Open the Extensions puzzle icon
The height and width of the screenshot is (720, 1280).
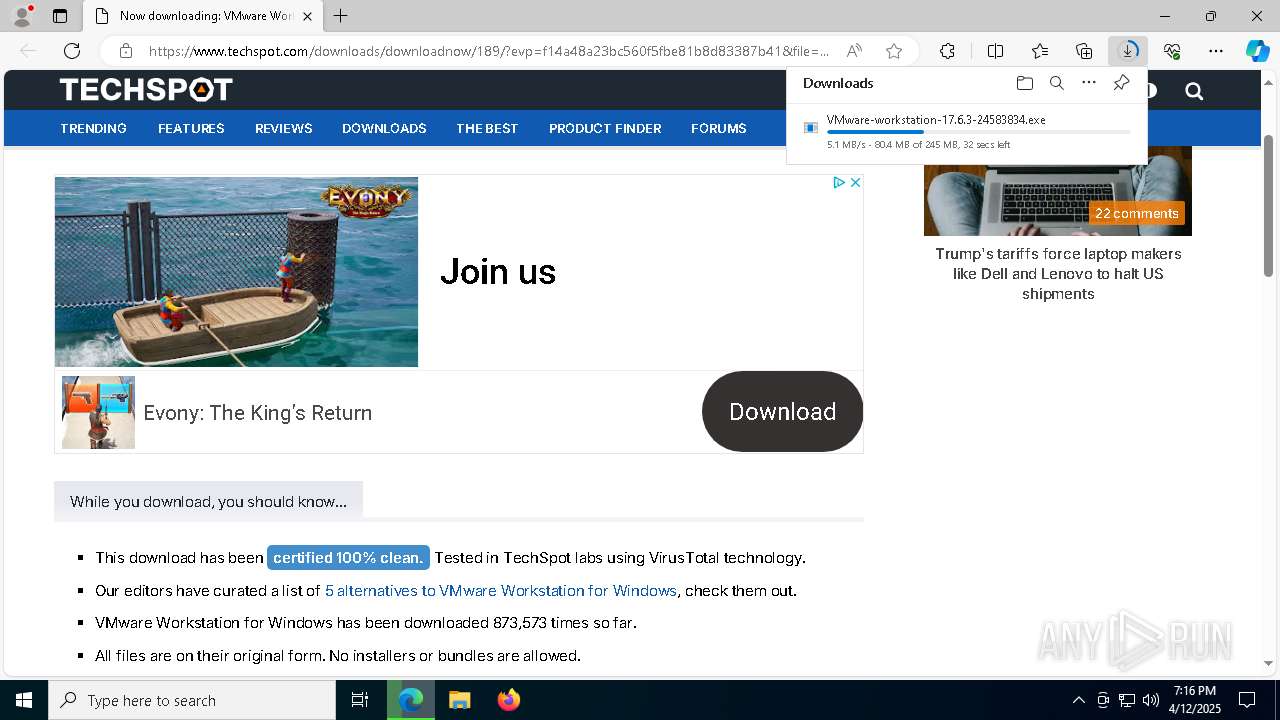click(x=947, y=51)
